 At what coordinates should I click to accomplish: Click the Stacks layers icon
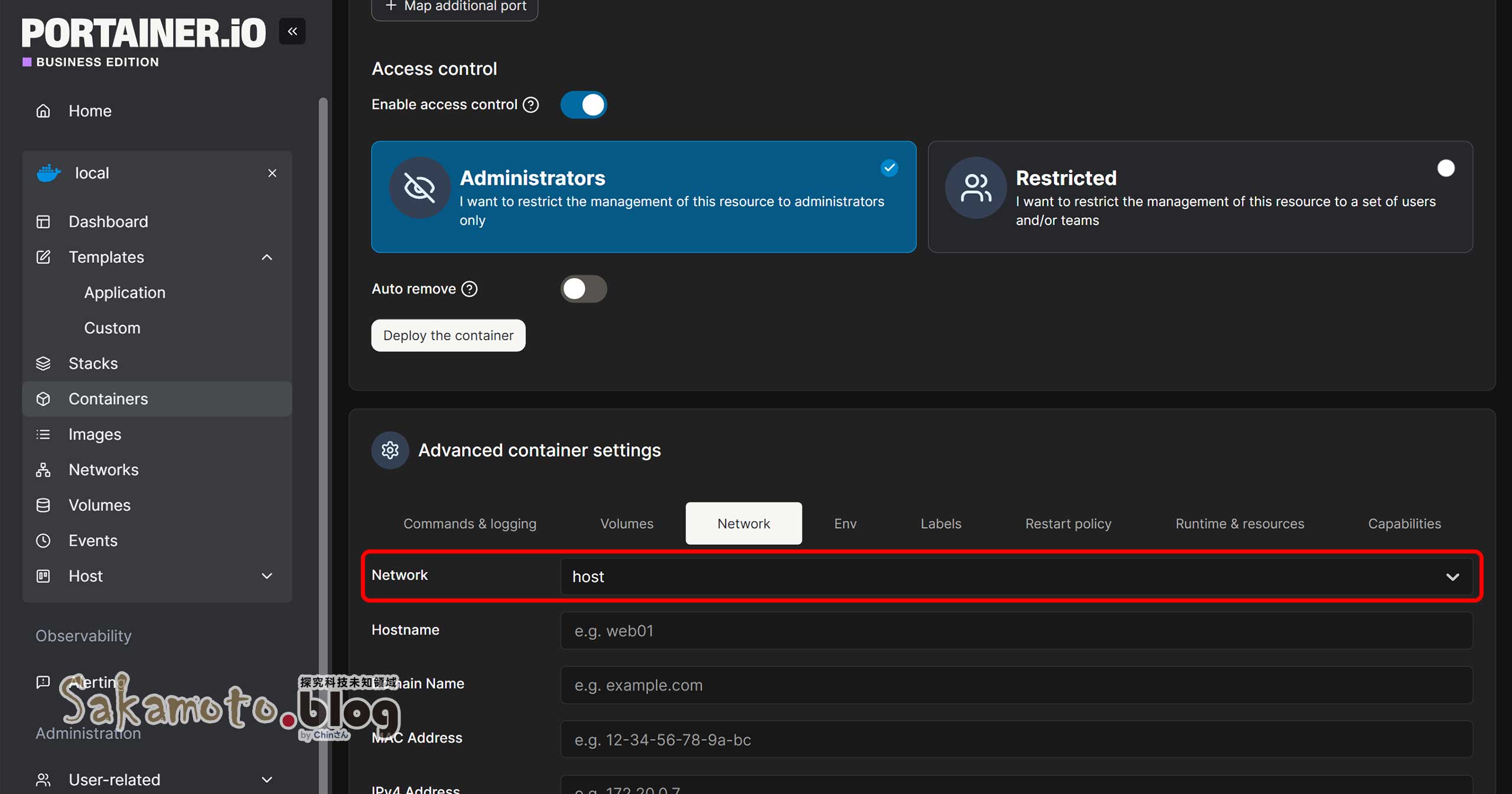43,363
